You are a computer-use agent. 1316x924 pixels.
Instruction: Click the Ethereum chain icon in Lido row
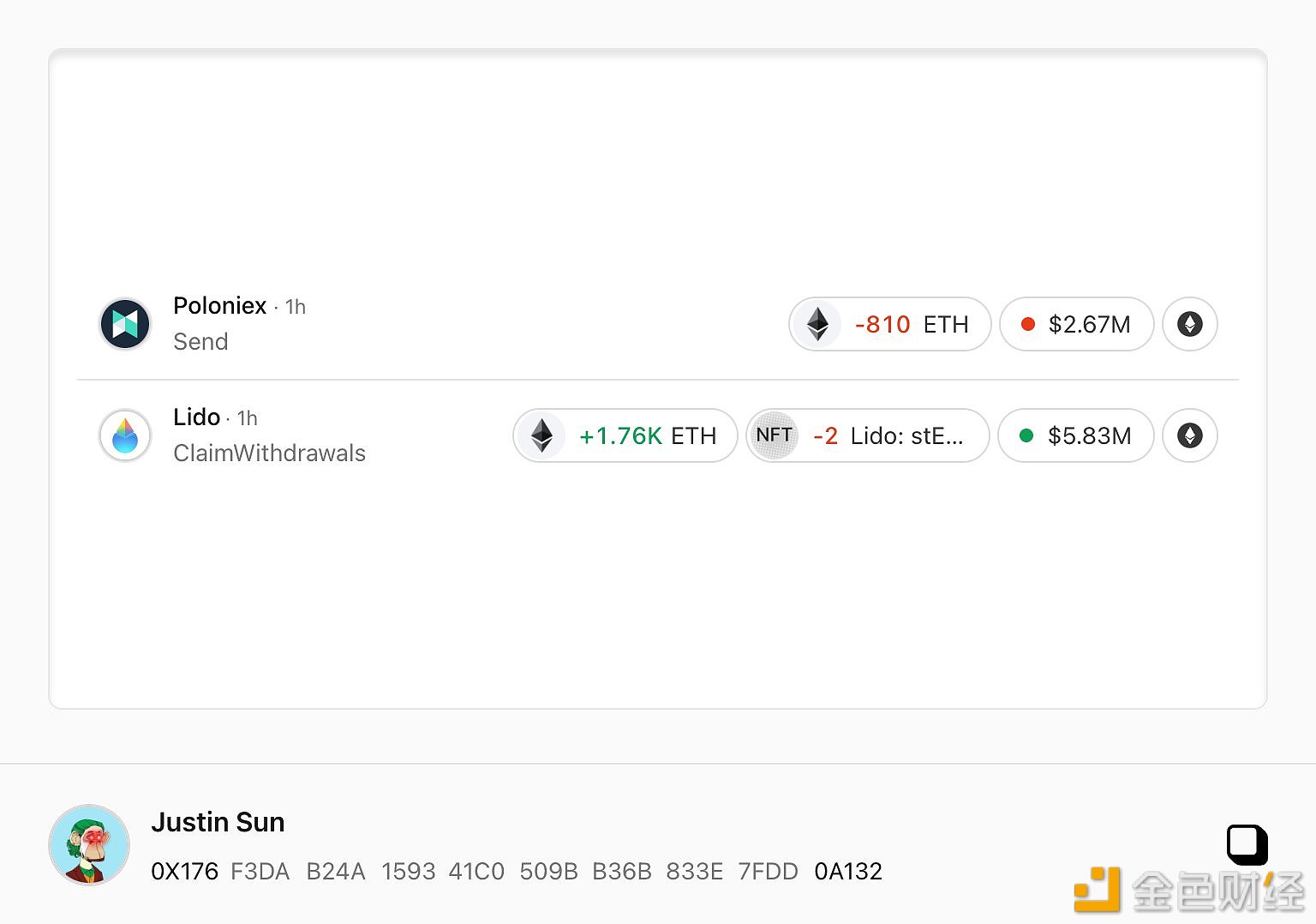[x=1190, y=435]
